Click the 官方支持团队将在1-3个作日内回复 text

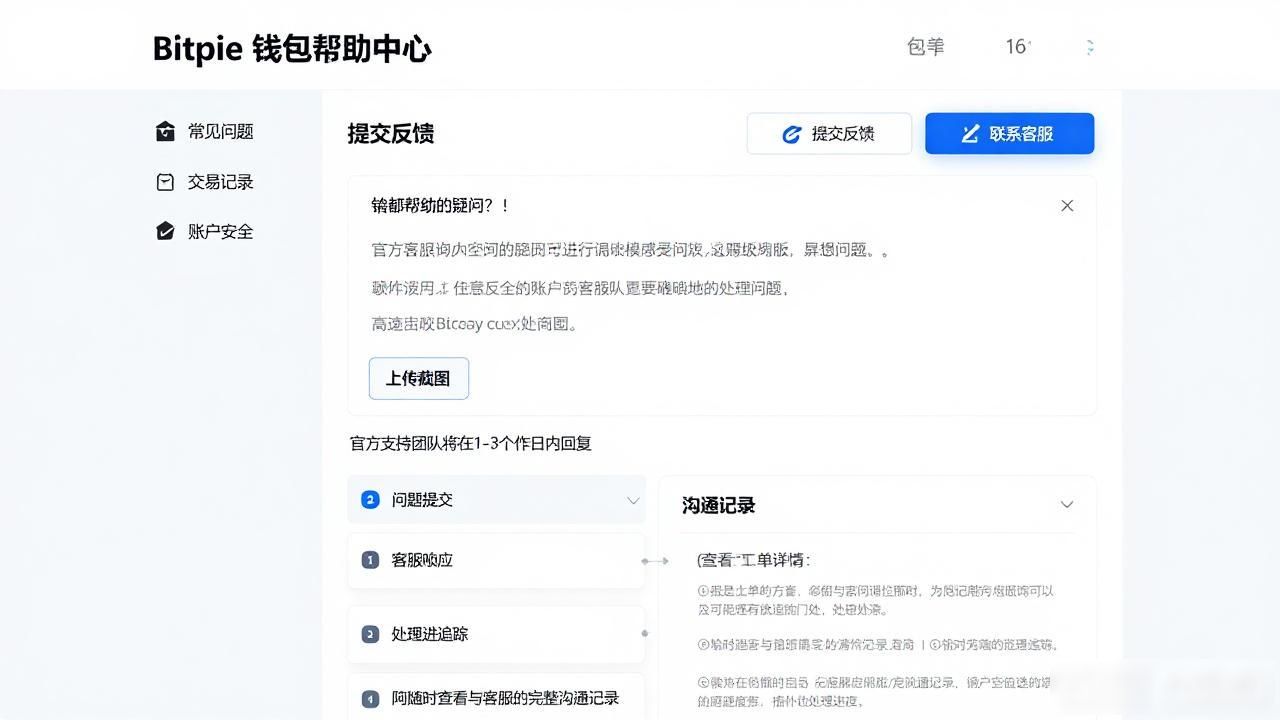click(x=471, y=443)
